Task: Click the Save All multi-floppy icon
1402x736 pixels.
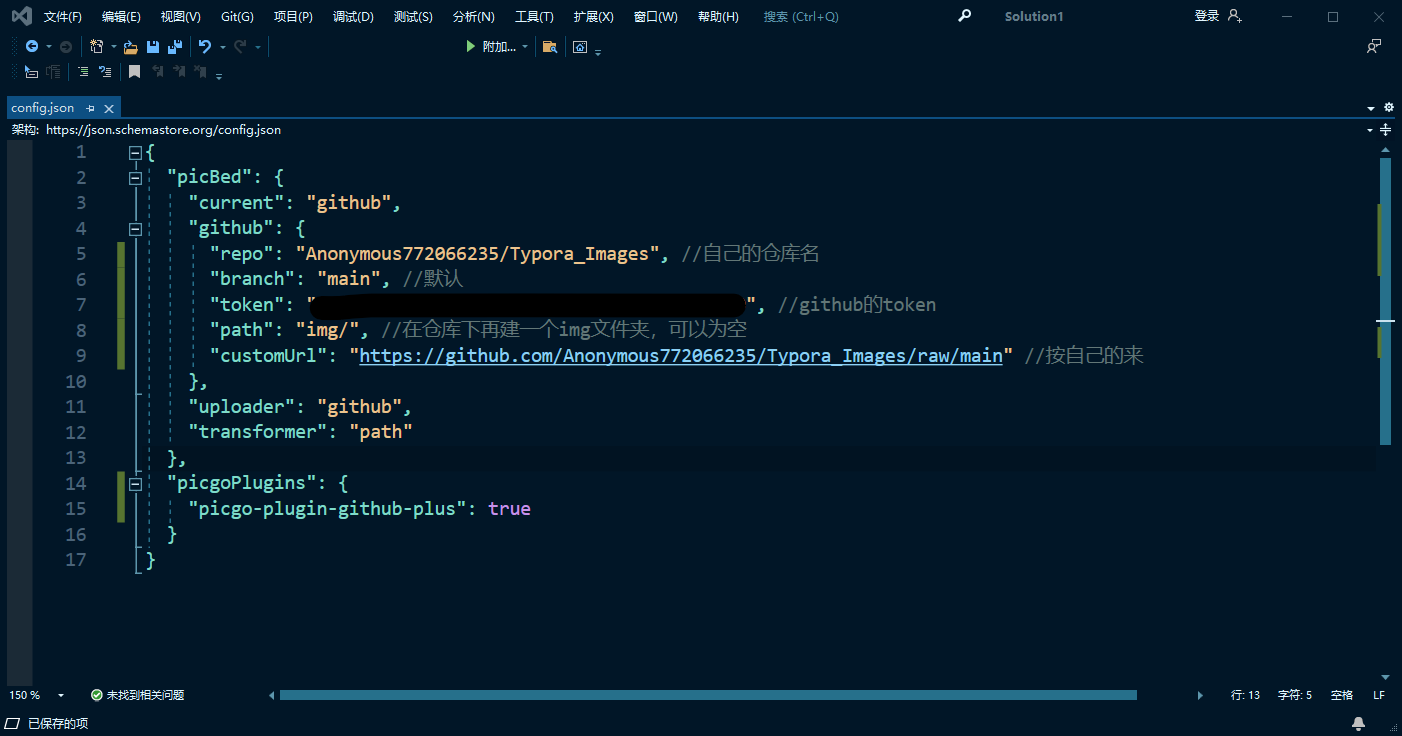Action: pyautogui.click(x=175, y=47)
